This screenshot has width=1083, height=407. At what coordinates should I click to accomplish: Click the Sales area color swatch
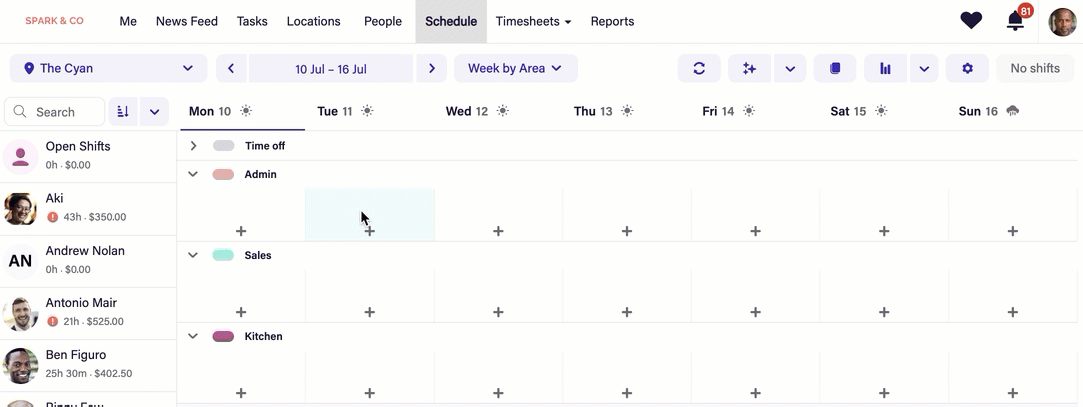point(223,255)
